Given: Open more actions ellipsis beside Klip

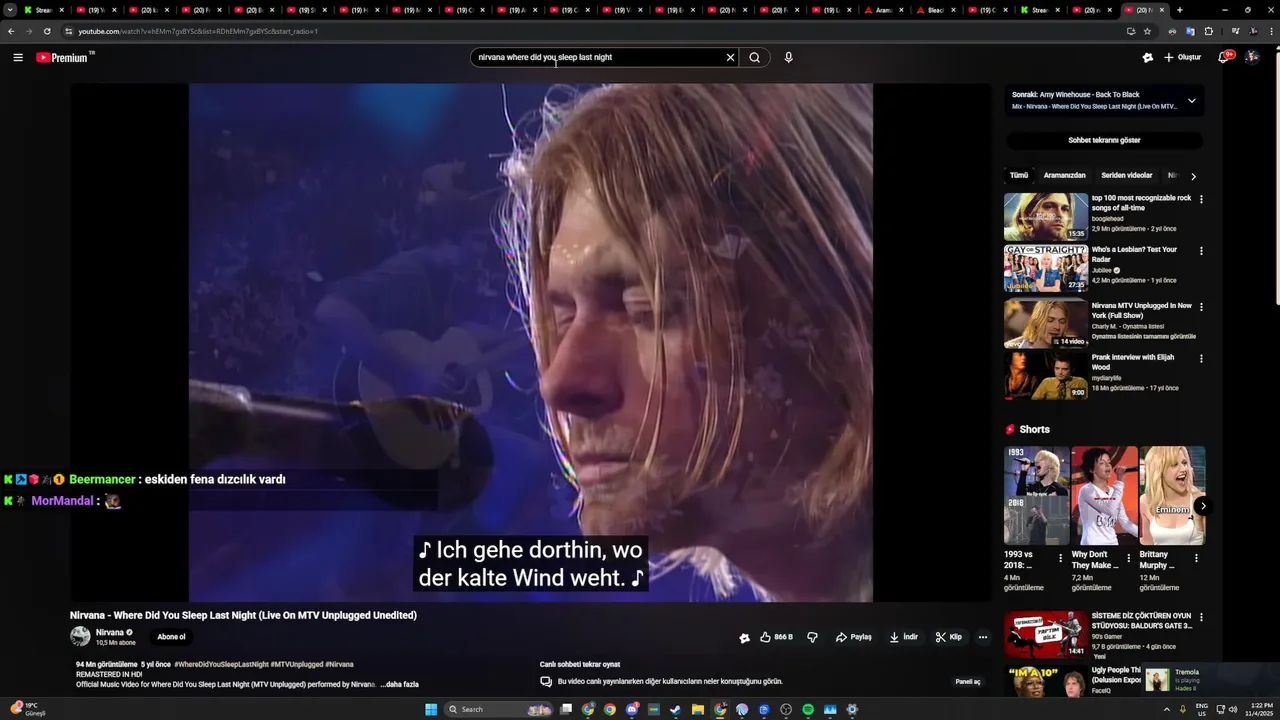Looking at the screenshot, I should click(x=983, y=637).
